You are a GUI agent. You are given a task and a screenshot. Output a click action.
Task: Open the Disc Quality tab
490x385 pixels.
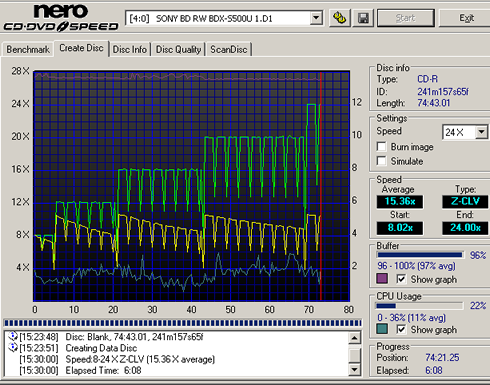click(178, 50)
